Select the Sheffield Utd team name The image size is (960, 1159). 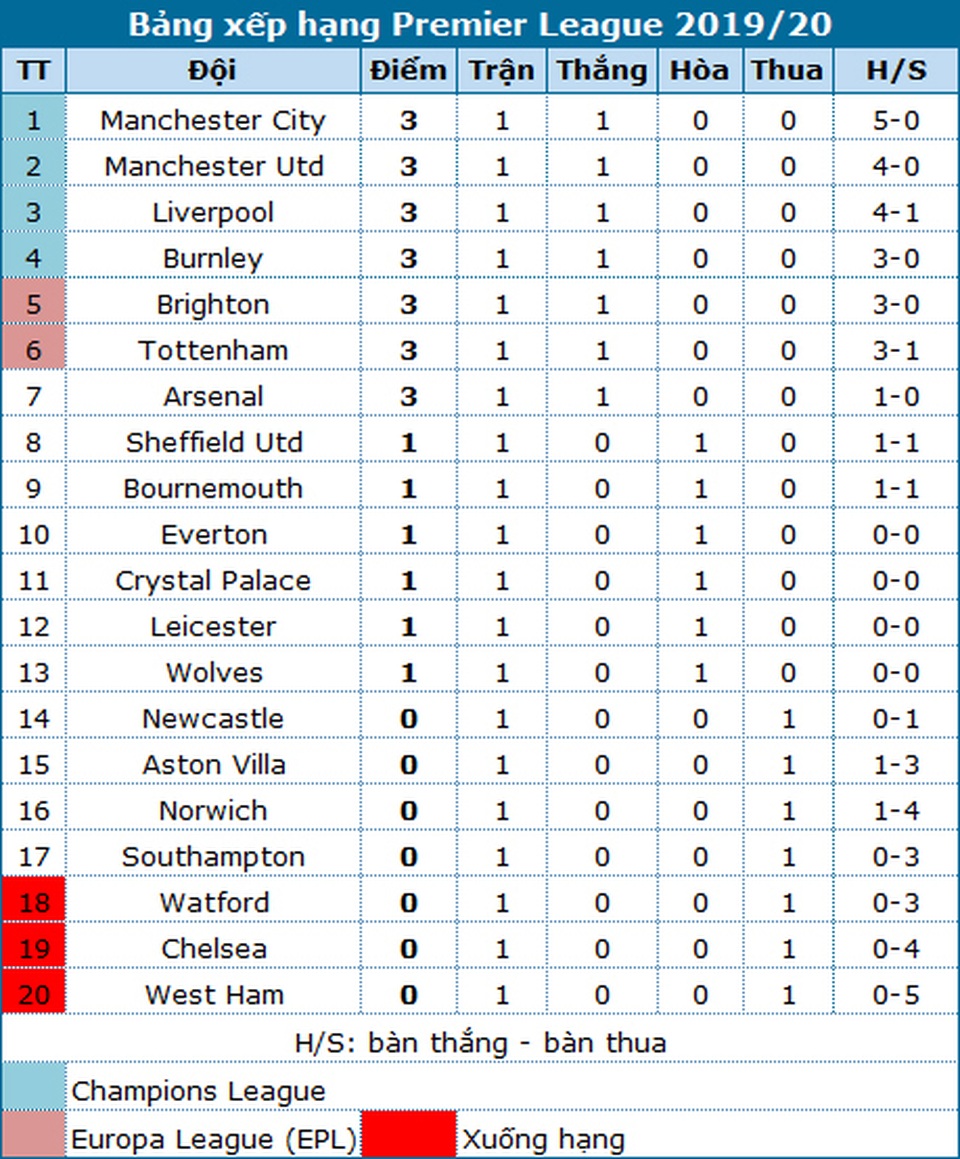(213, 443)
